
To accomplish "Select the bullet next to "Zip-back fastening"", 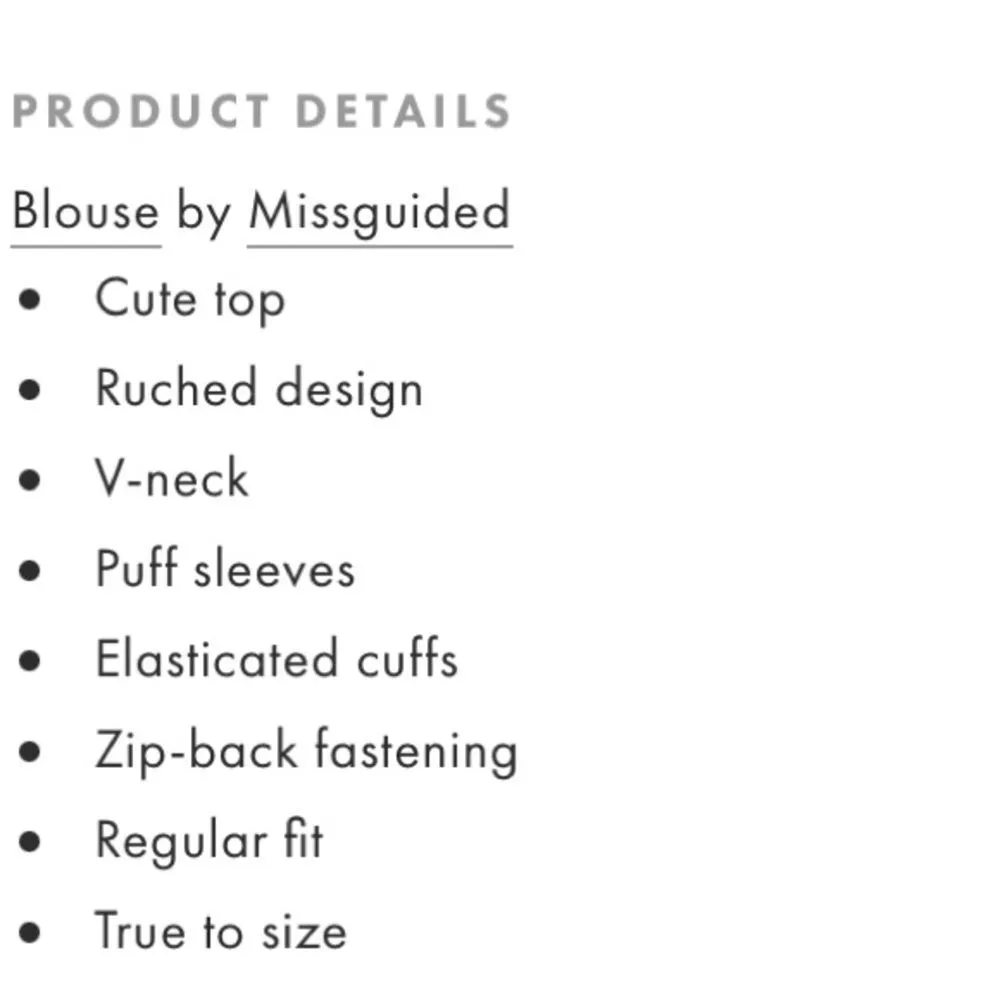I will tap(31, 751).
